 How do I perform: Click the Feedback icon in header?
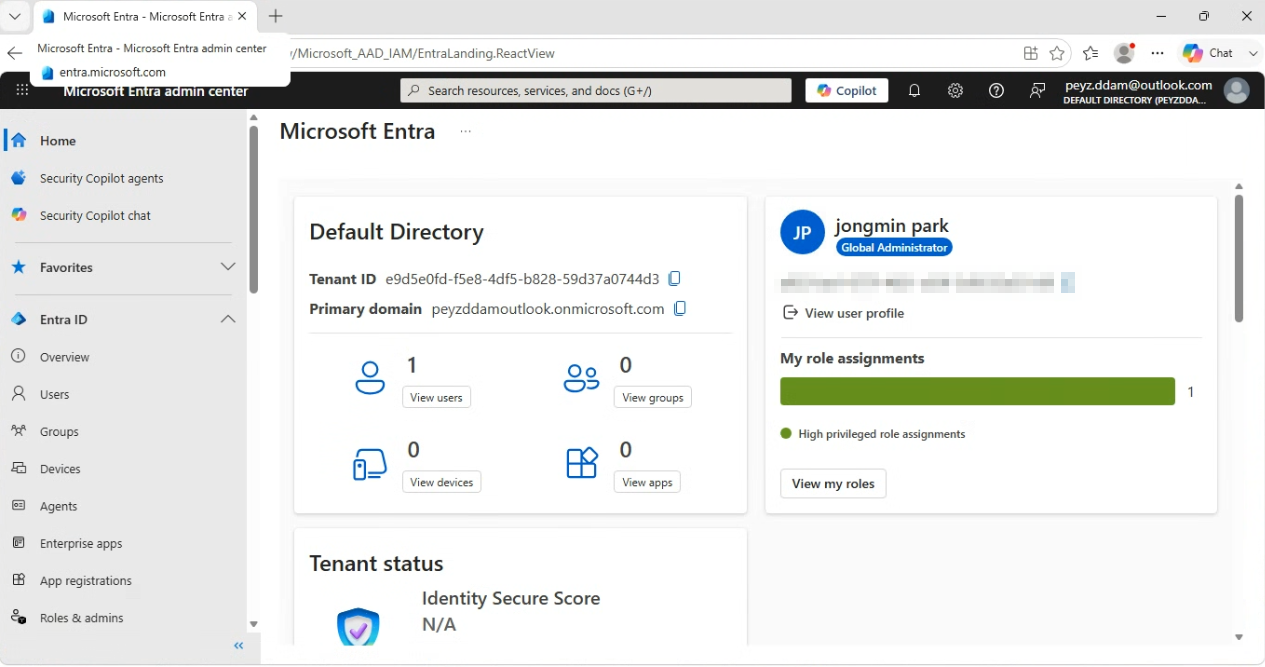[x=1037, y=91]
